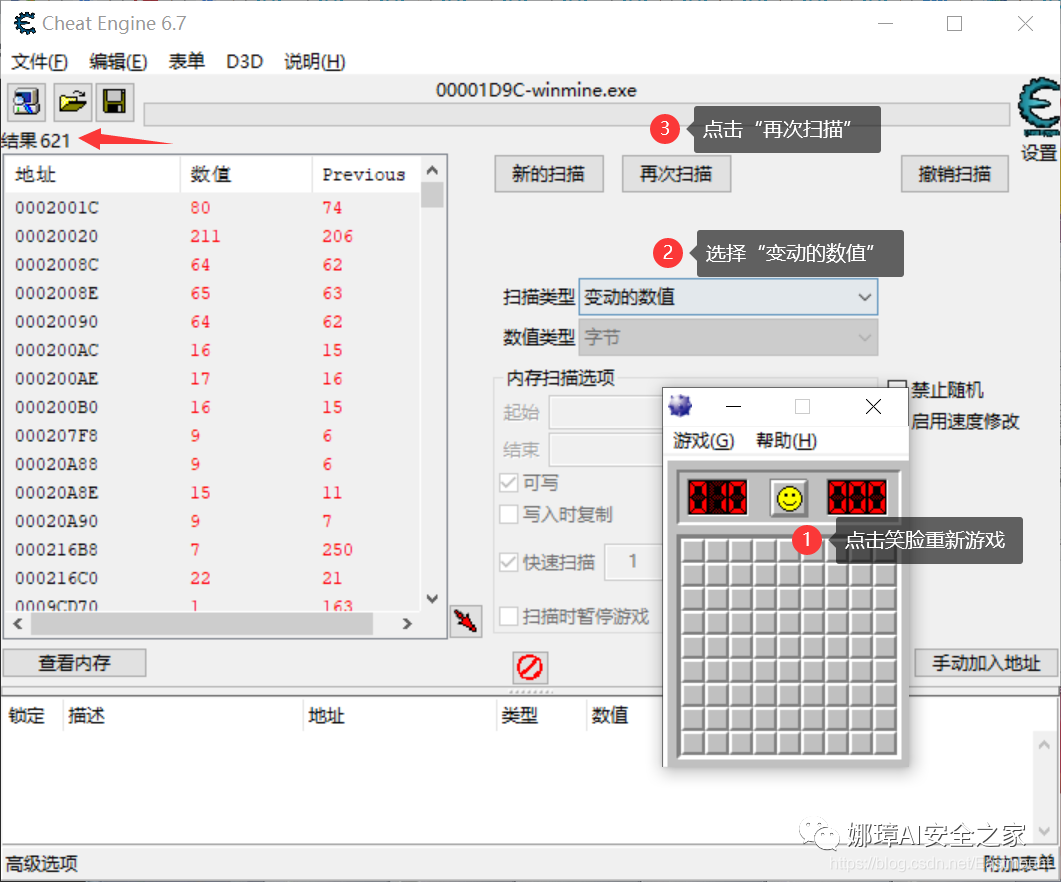Click the 数值 column header in results
The image size is (1061, 882).
click(246, 174)
